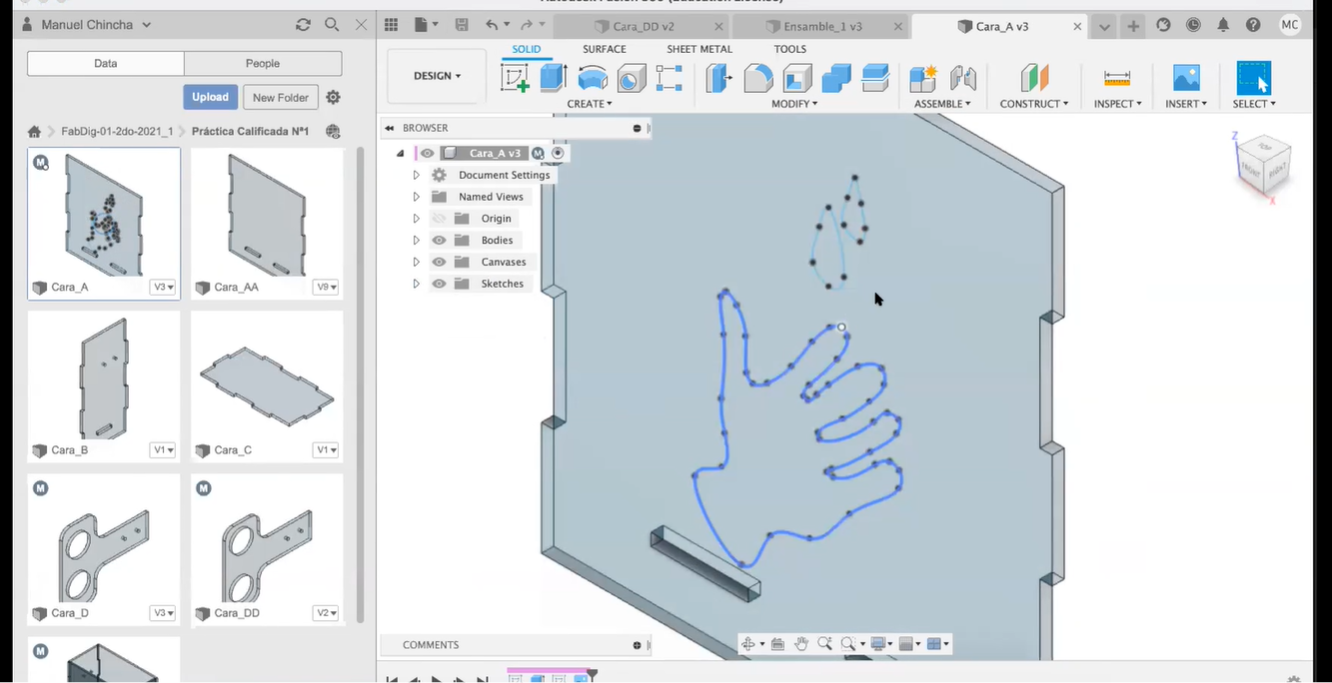Click the Upload button

coord(210,97)
